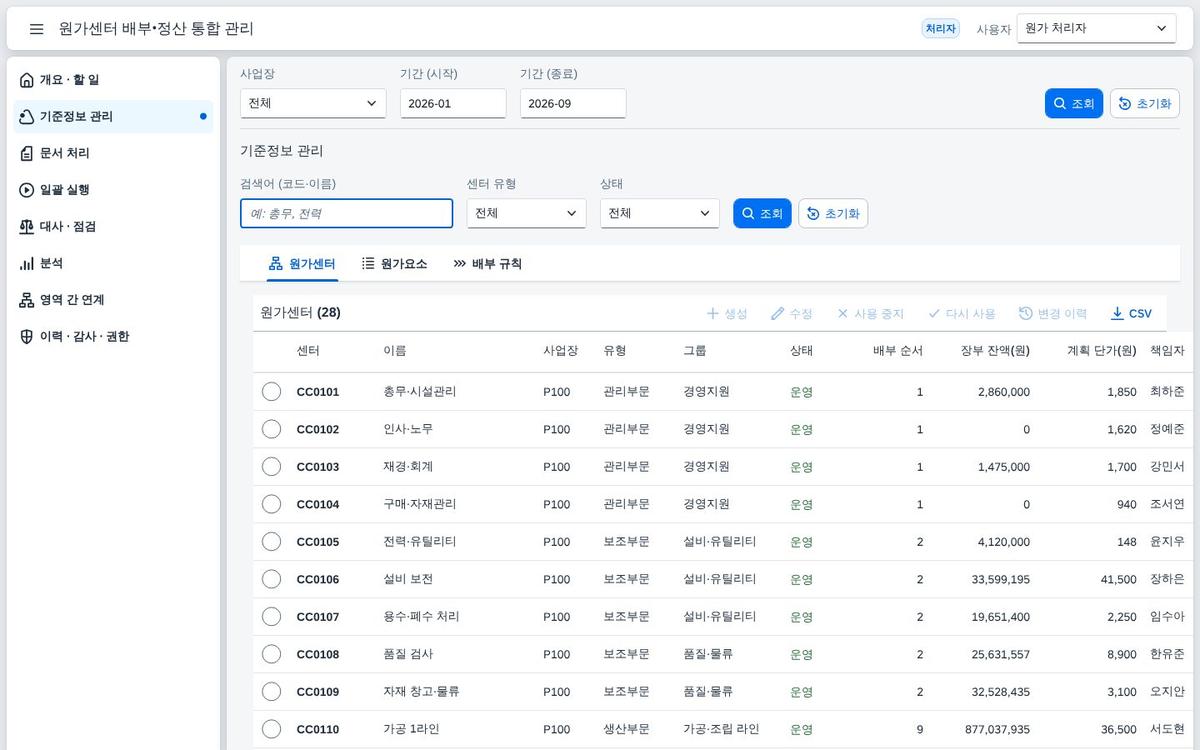The width and height of the screenshot is (1200, 750).
Task: Select the radio button for CC0105
Action: pos(271,542)
